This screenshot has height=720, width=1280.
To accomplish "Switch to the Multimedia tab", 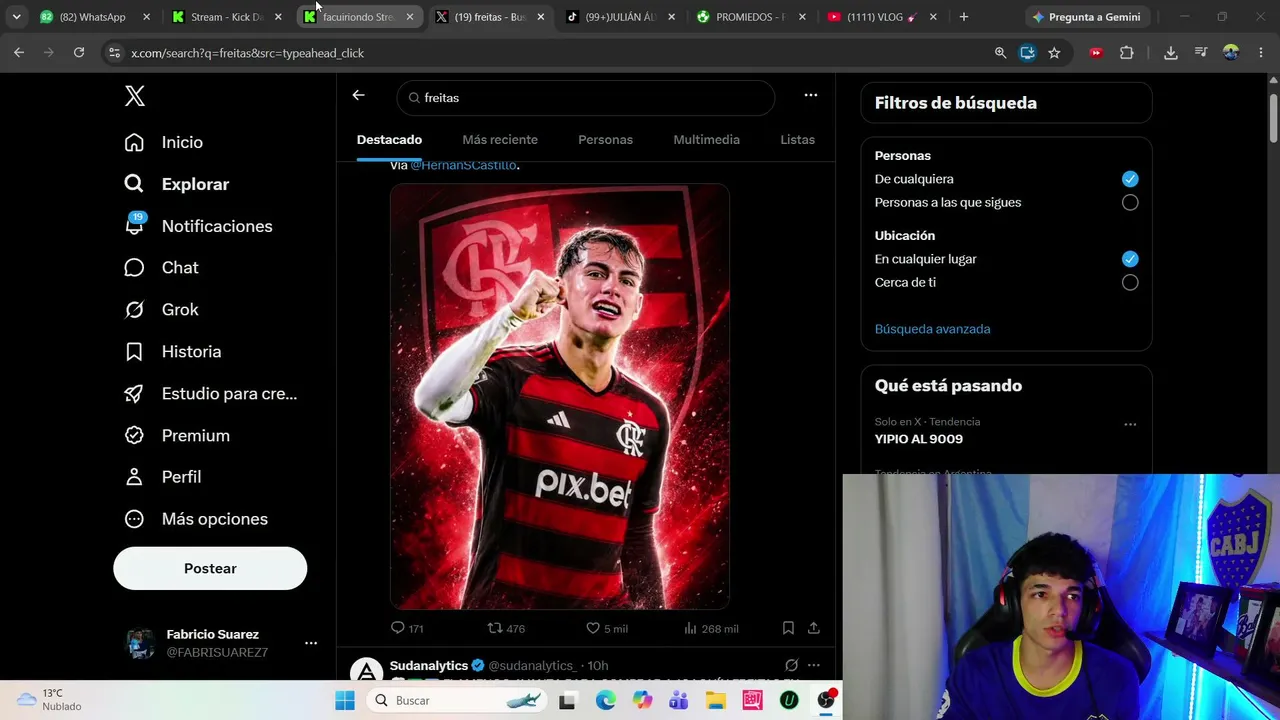I will tap(707, 140).
